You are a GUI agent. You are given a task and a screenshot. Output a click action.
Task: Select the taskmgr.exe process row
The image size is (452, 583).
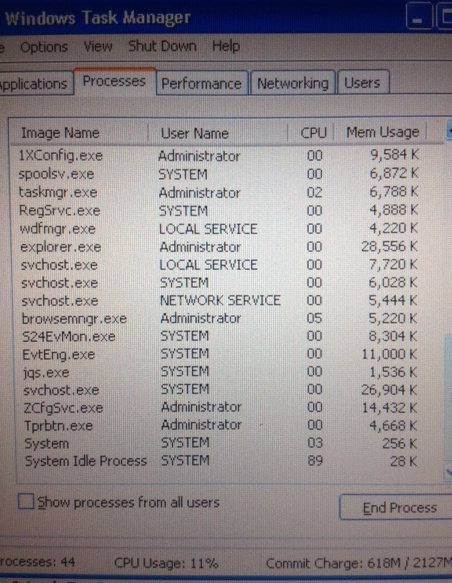click(219, 192)
